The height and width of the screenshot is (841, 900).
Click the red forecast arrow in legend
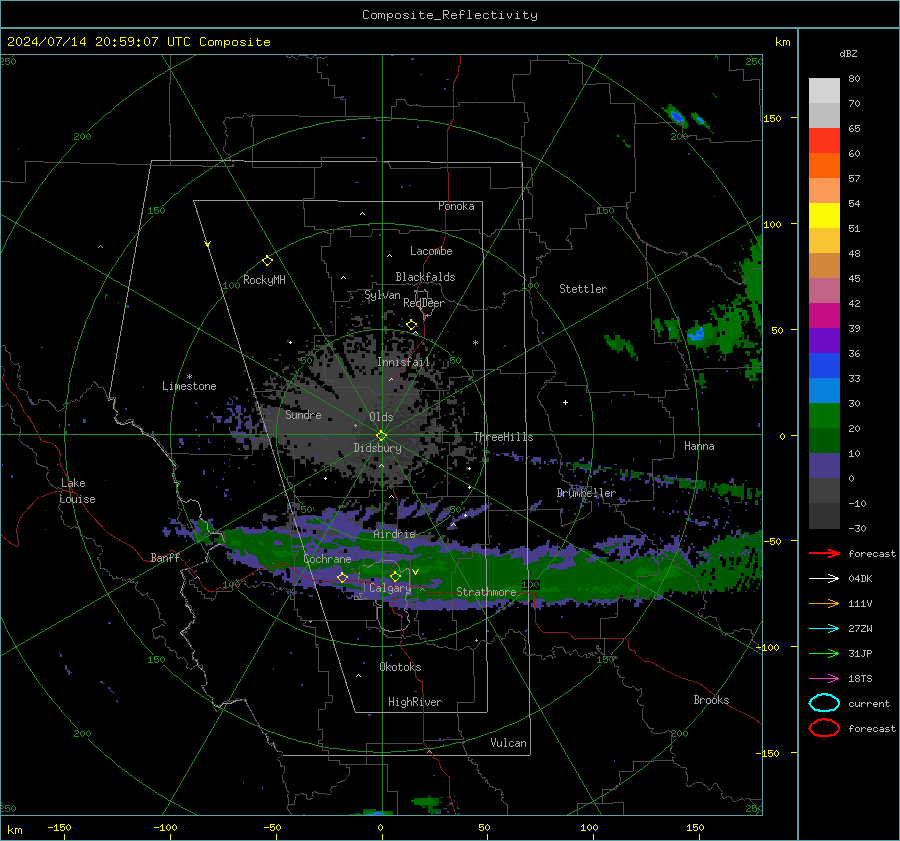pos(824,553)
